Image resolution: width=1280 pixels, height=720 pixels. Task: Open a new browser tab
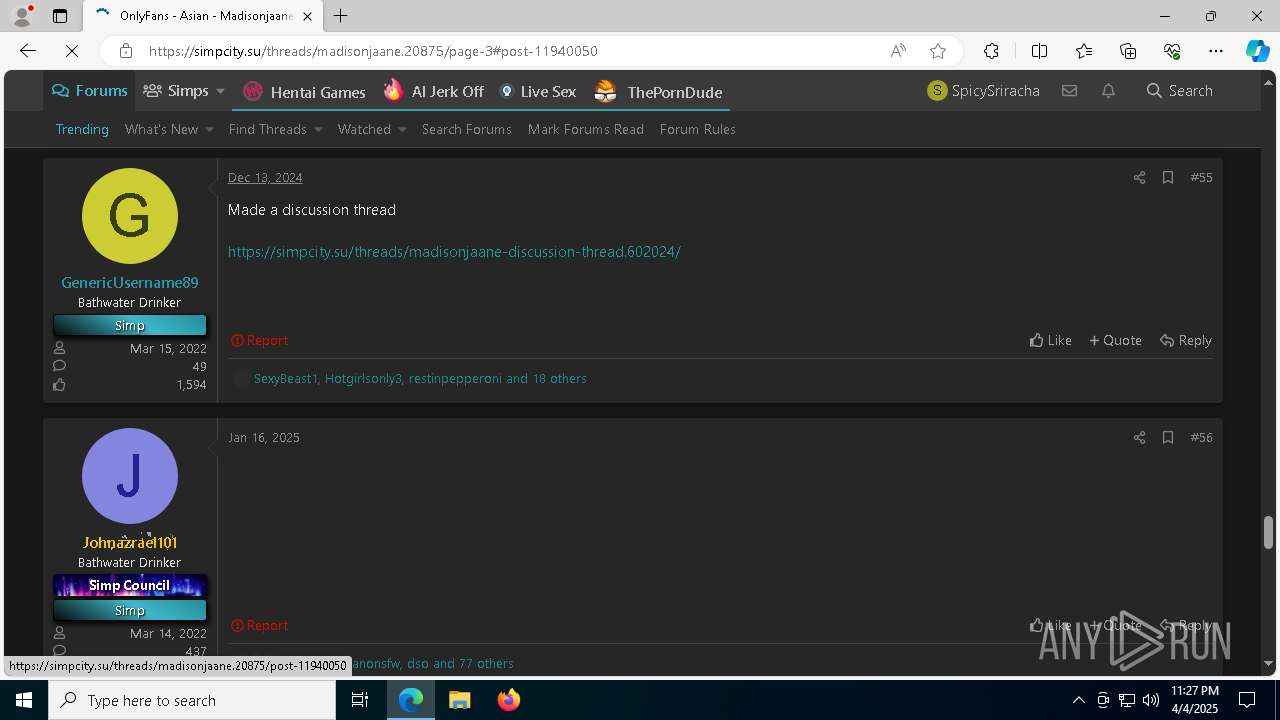pyautogui.click(x=340, y=16)
